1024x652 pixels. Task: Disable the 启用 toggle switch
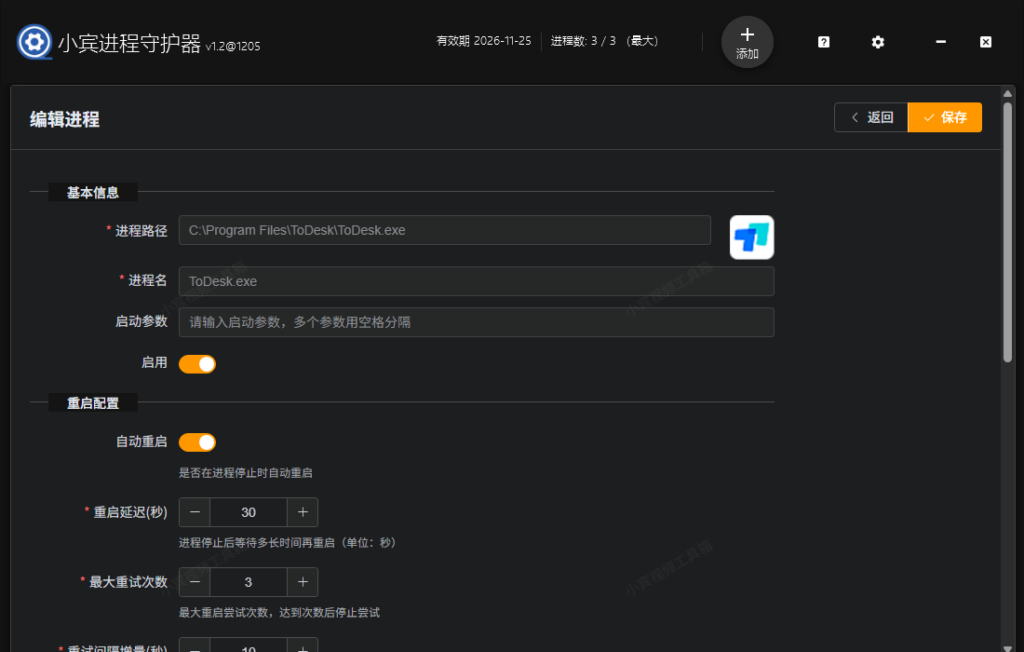[197, 363]
